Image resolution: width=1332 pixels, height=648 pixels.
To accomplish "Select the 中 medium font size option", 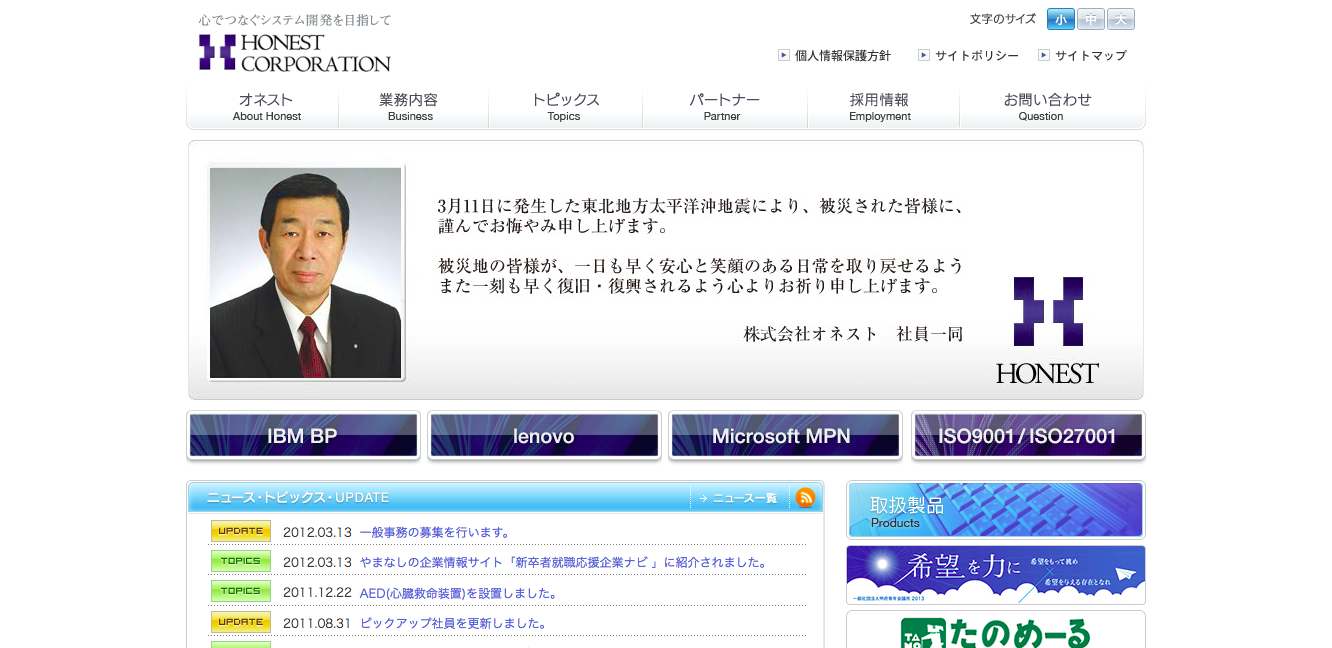I will [1090, 18].
